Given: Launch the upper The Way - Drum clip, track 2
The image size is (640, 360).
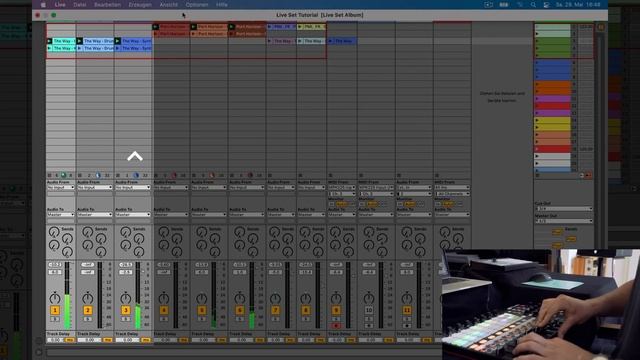Looking at the screenshot, I should click(80, 41).
